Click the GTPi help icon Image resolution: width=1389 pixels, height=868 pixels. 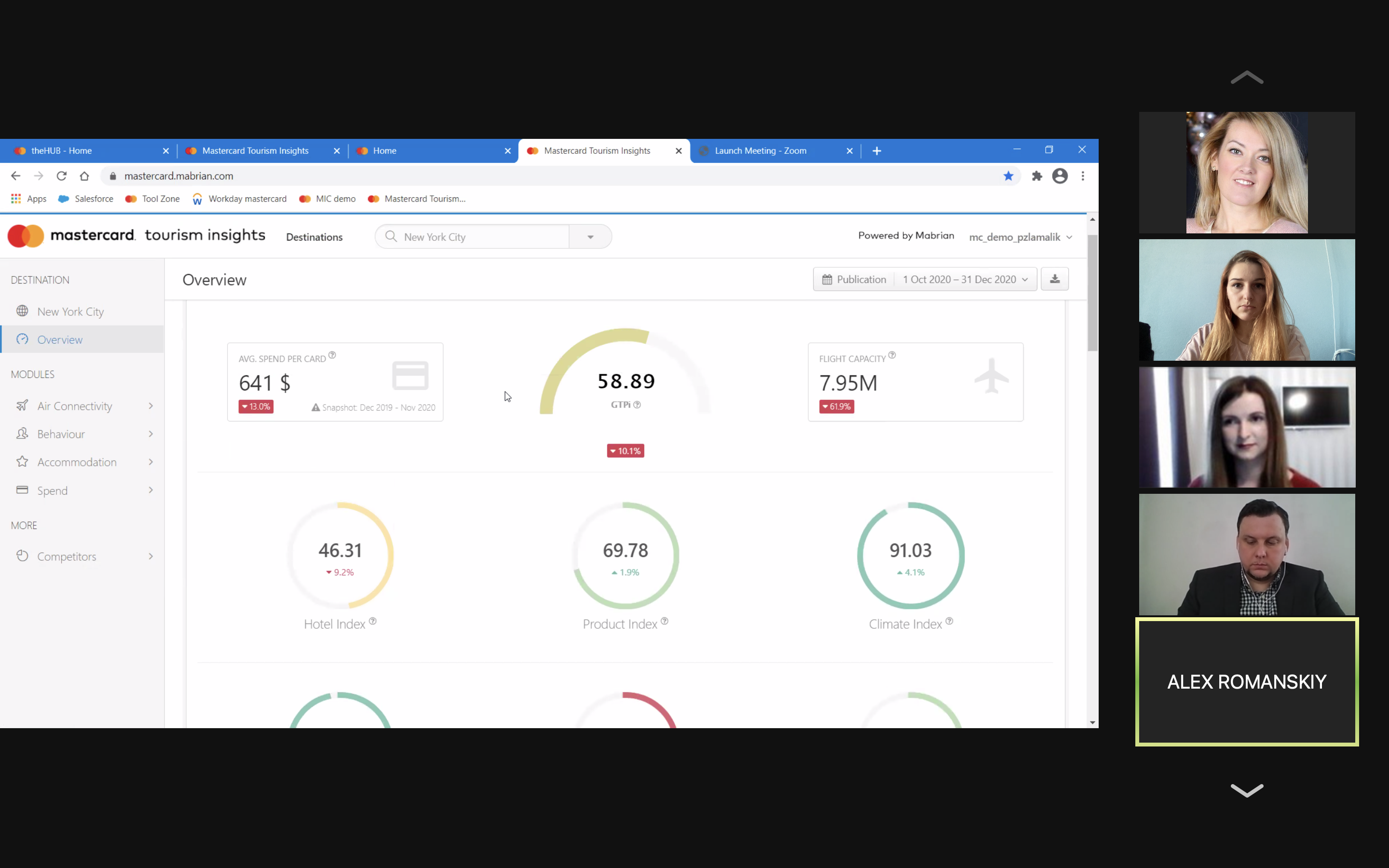(x=637, y=405)
